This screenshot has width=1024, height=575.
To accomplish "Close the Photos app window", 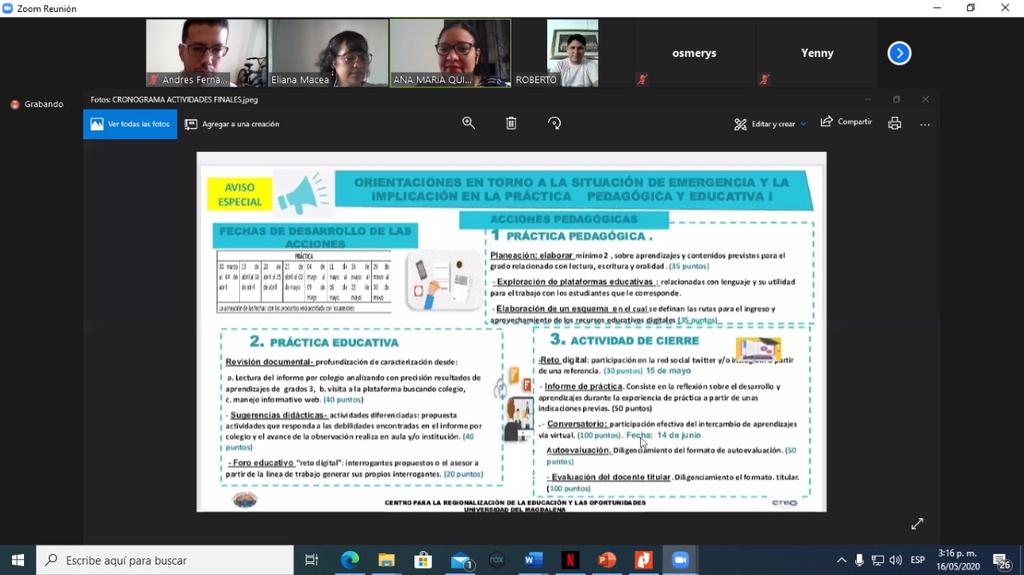I will click(925, 99).
